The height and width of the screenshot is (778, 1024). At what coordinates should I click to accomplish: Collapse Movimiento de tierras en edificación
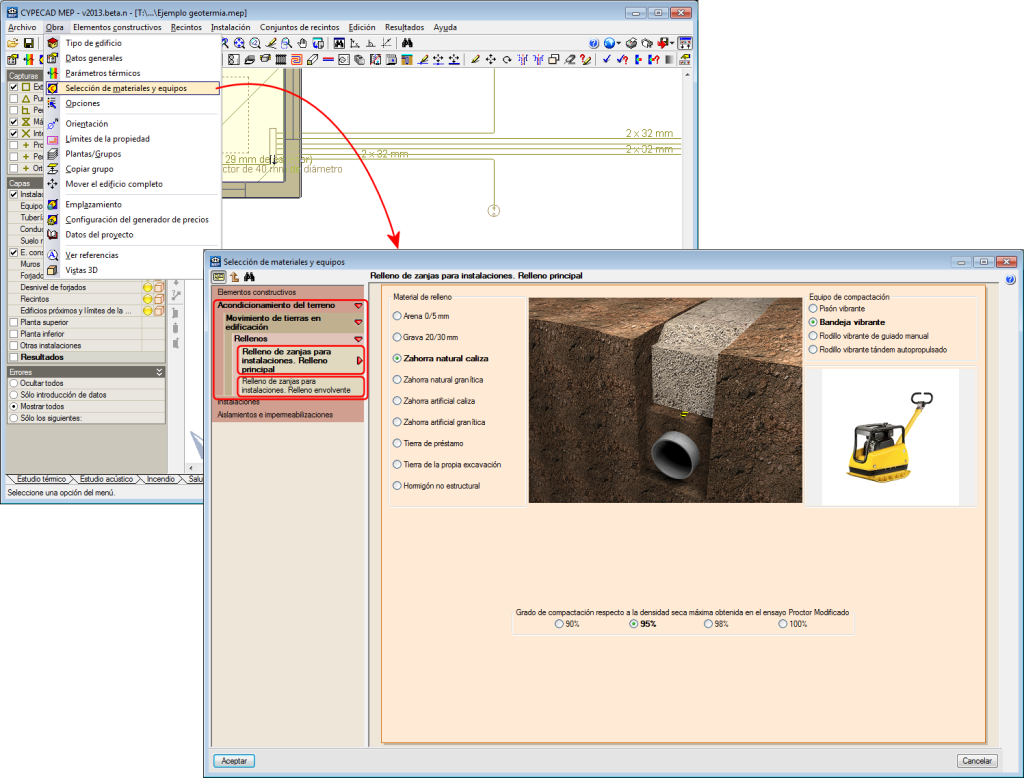[357, 322]
